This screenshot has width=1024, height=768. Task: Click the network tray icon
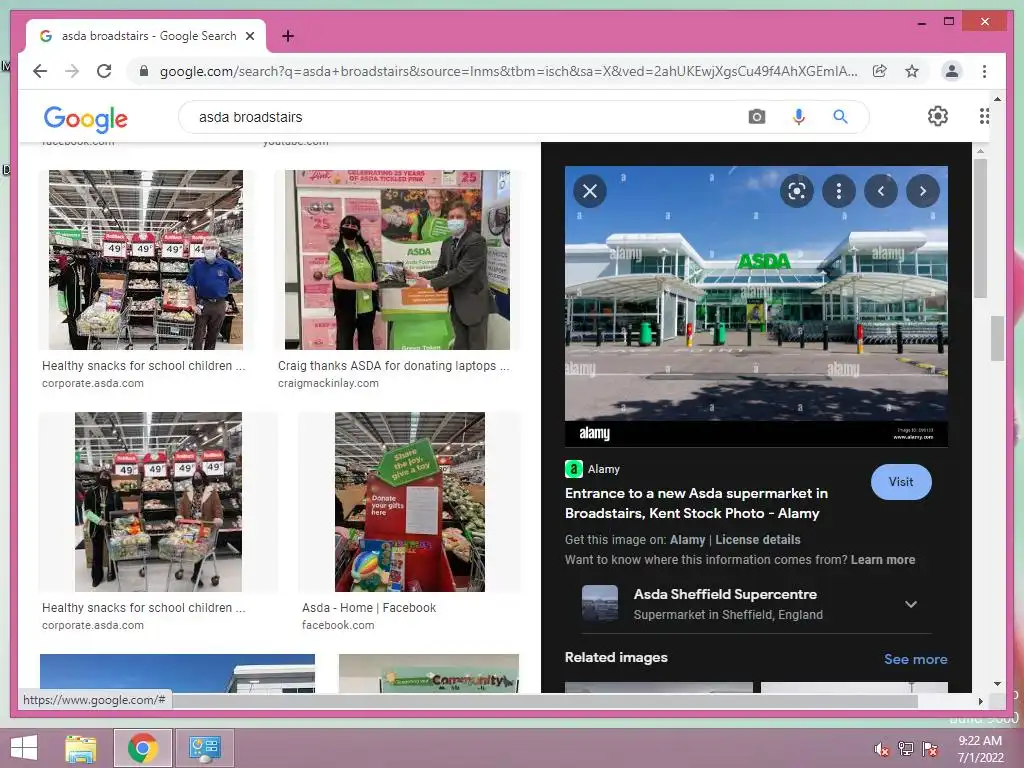(906, 749)
